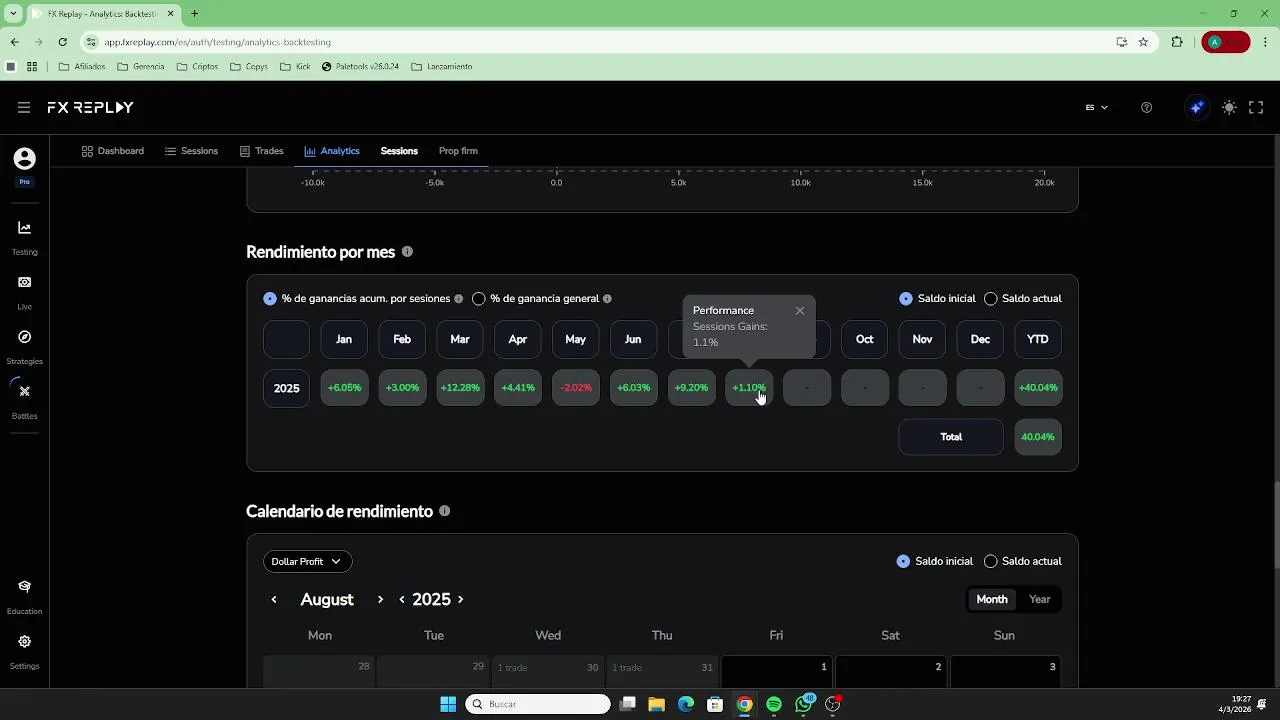Click info icon next to Rendimiento por mes
Screen dimensions: 1280x720
click(x=407, y=252)
